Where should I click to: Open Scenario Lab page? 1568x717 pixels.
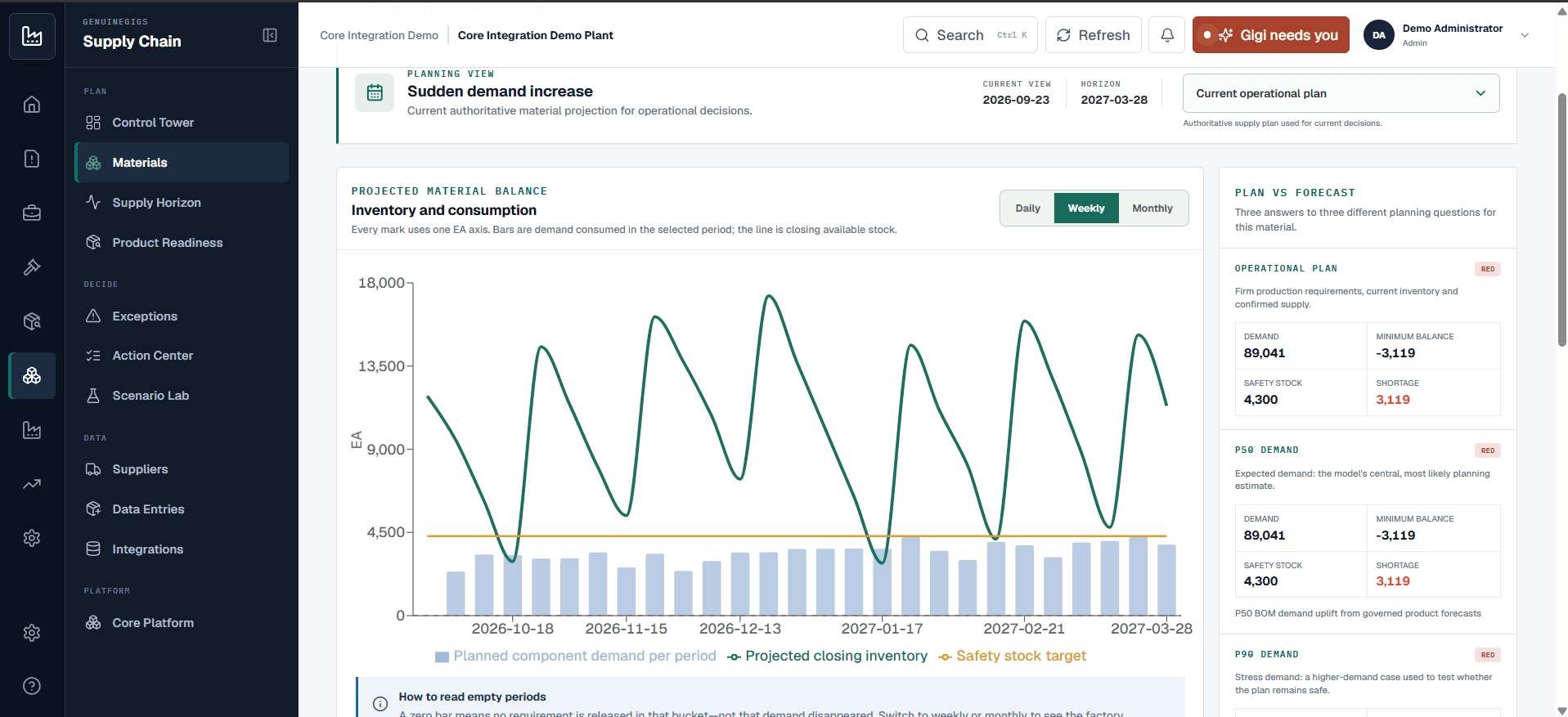[182, 396]
